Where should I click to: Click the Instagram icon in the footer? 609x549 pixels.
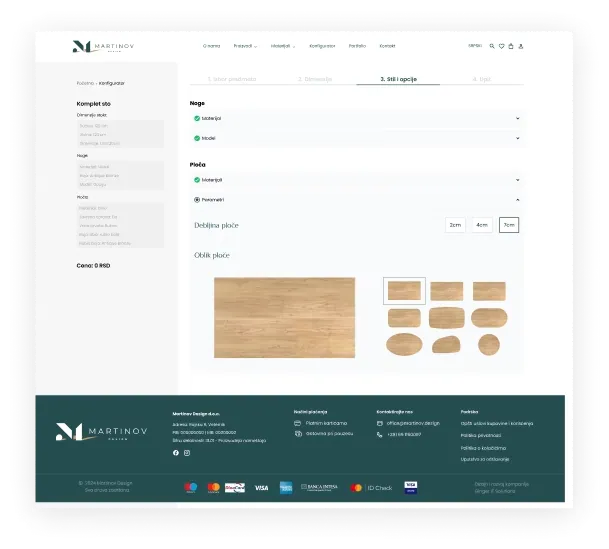coord(187,453)
